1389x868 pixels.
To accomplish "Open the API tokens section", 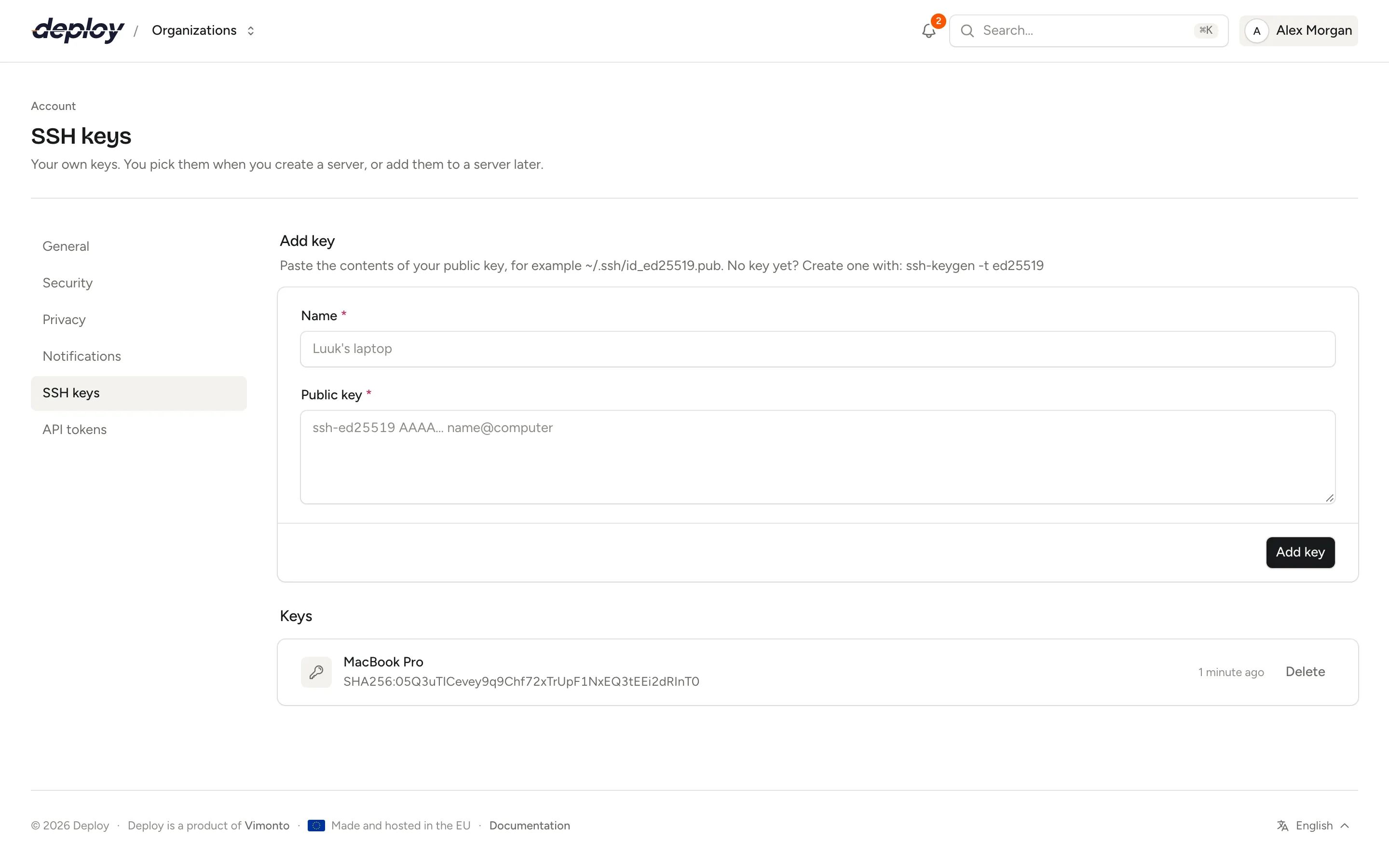I will point(139,430).
